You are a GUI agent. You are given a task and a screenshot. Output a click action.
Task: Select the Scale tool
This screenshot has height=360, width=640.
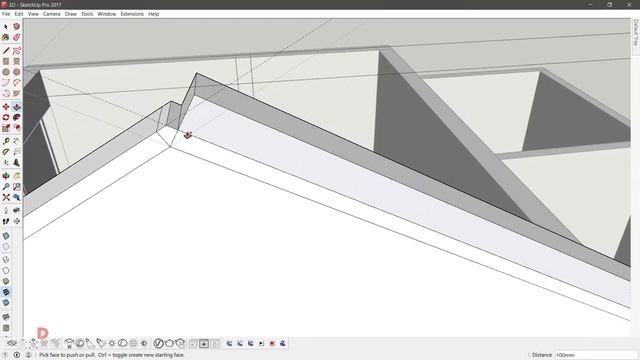pos(6,128)
